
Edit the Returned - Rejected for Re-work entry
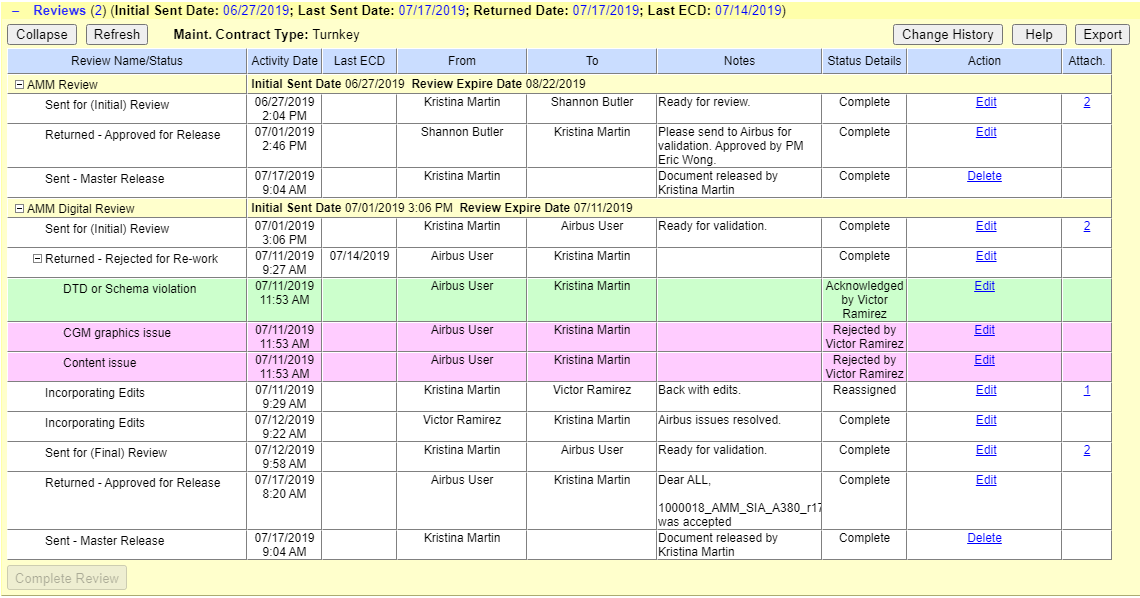986,256
